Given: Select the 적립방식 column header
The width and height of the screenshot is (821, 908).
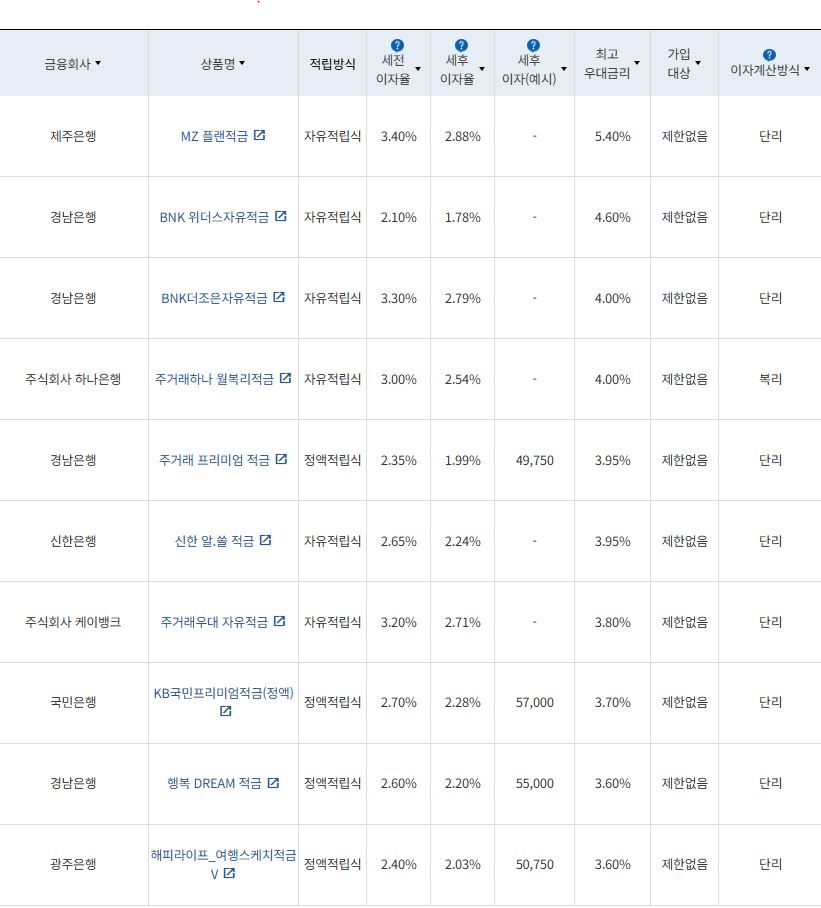Looking at the screenshot, I should tap(332, 63).
